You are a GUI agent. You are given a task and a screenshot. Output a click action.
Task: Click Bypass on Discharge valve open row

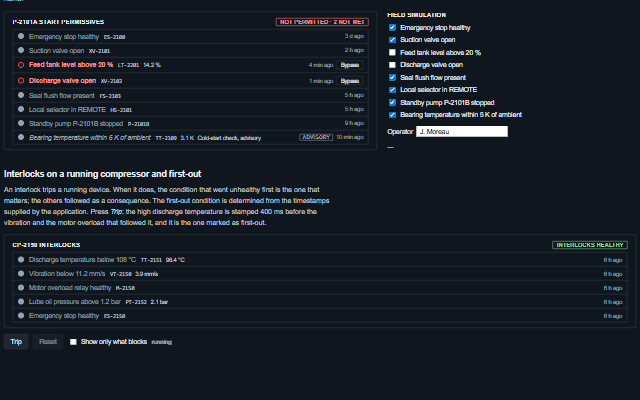tap(350, 81)
